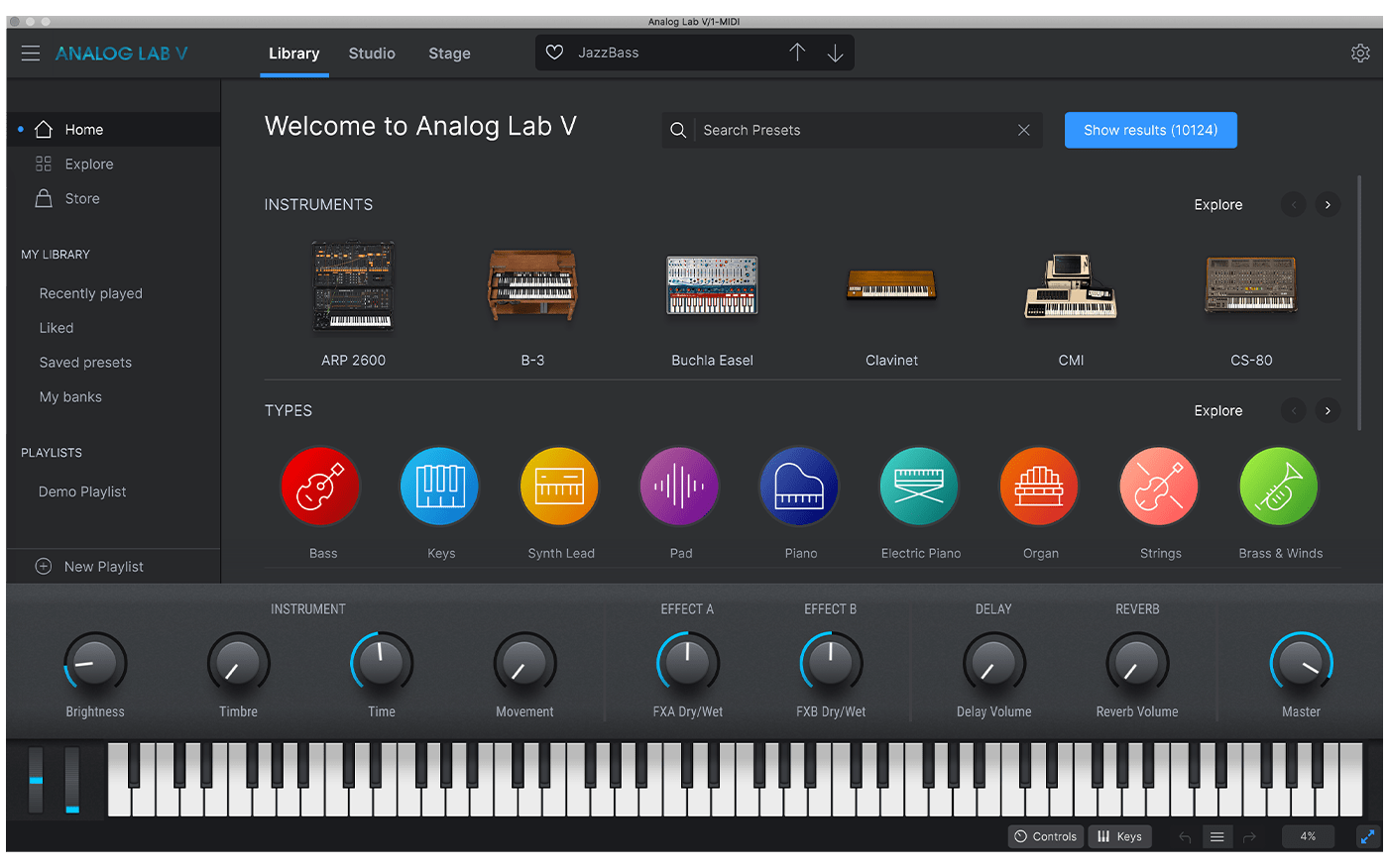Click the undo arrow in bottom bar
This screenshot has height=868, width=1388.
pos(1185,837)
